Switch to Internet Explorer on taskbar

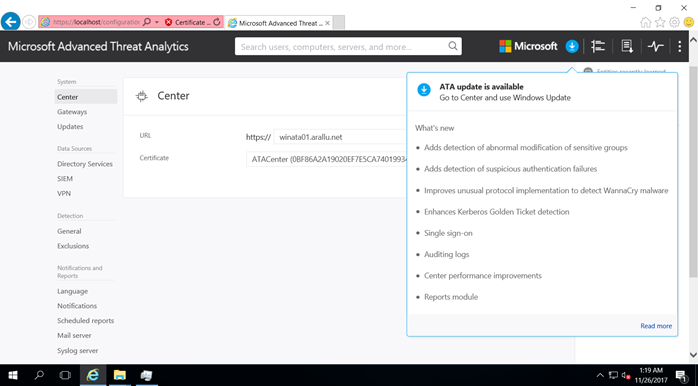pyautogui.click(x=93, y=375)
